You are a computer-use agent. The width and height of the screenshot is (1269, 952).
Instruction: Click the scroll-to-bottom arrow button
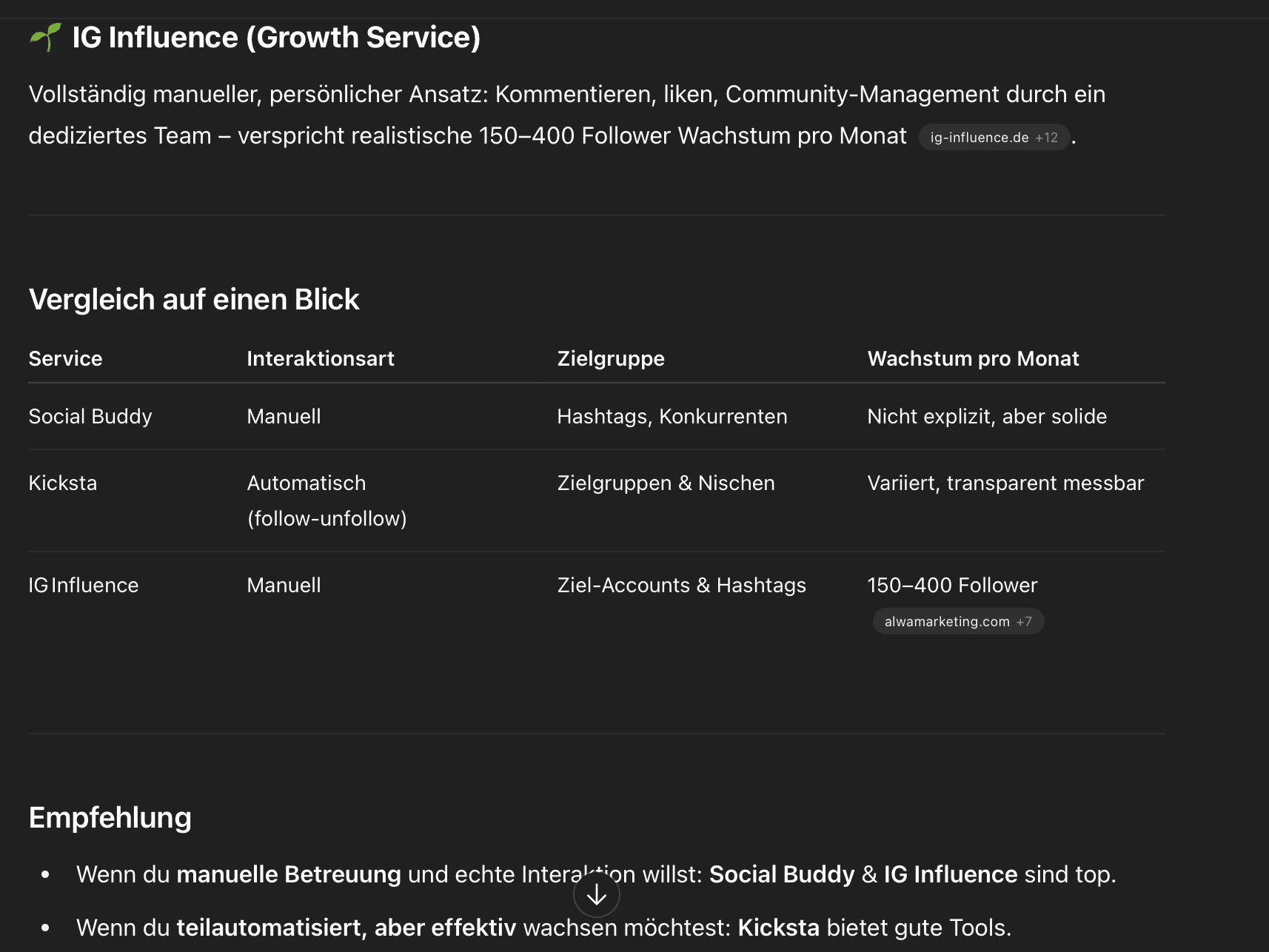597,895
